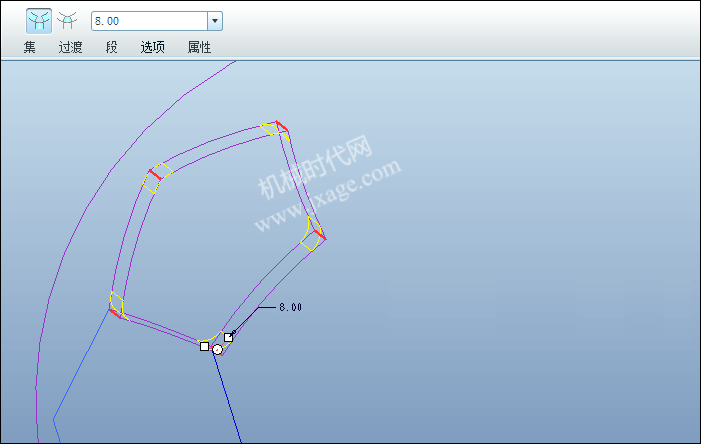Open the 选项 tab
Screen dimensions: 701x444
tap(152, 47)
